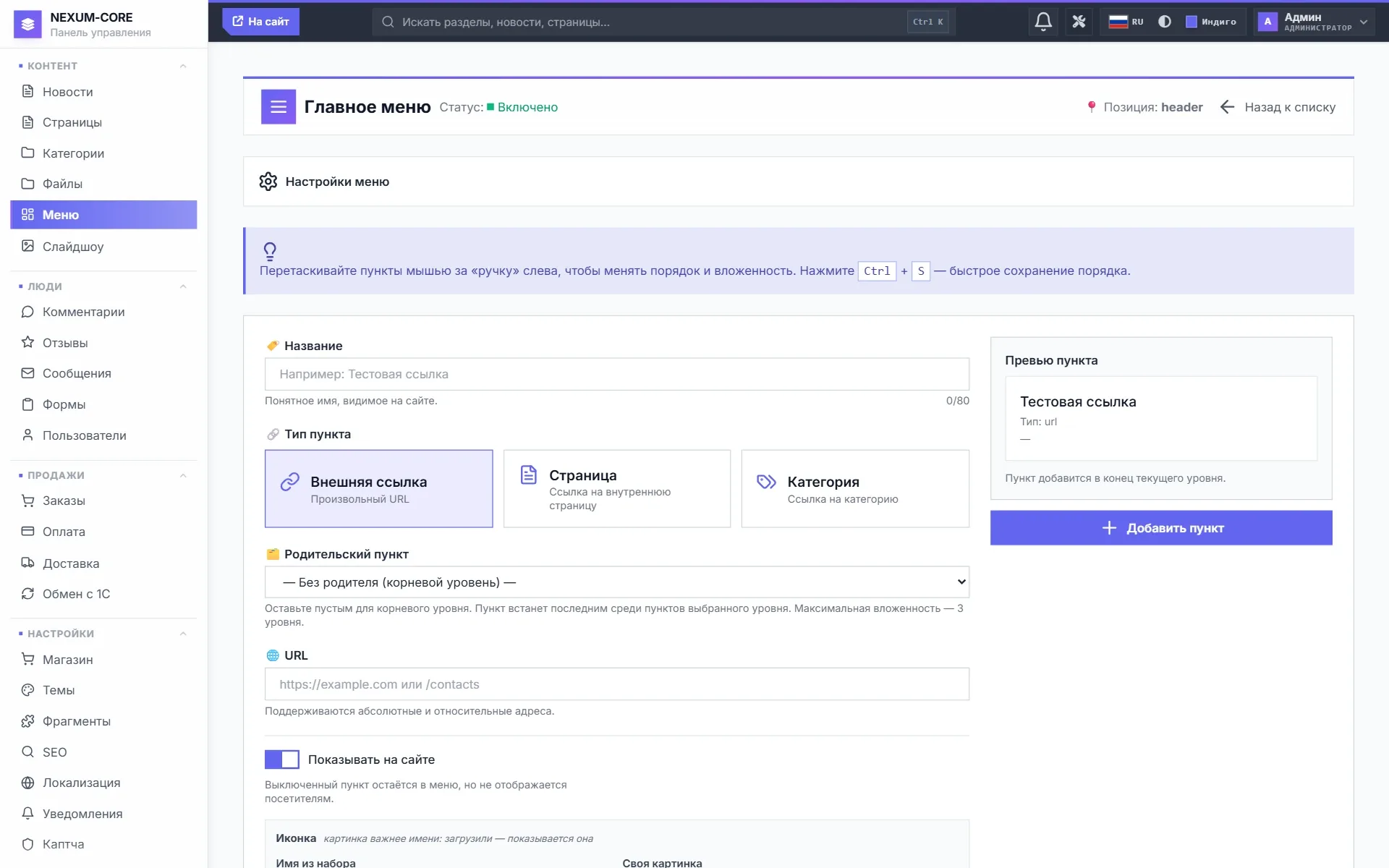The height and width of the screenshot is (868, 1389).
Task: Select Категория item type
Action: [x=855, y=489]
